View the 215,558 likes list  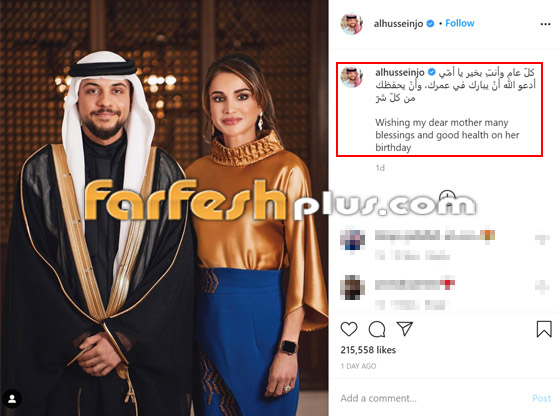(x=368, y=350)
